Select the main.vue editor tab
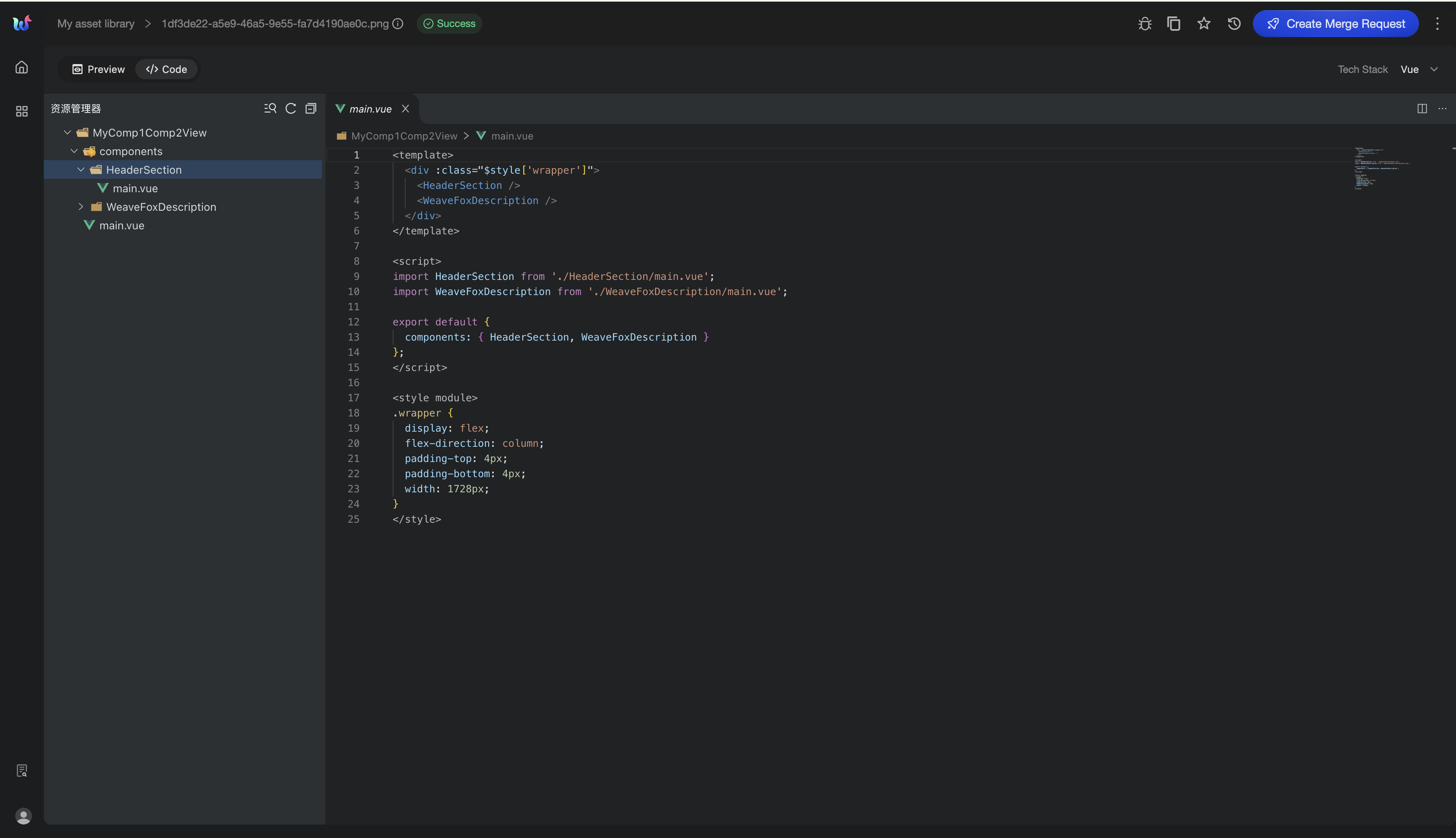 pos(370,109)
